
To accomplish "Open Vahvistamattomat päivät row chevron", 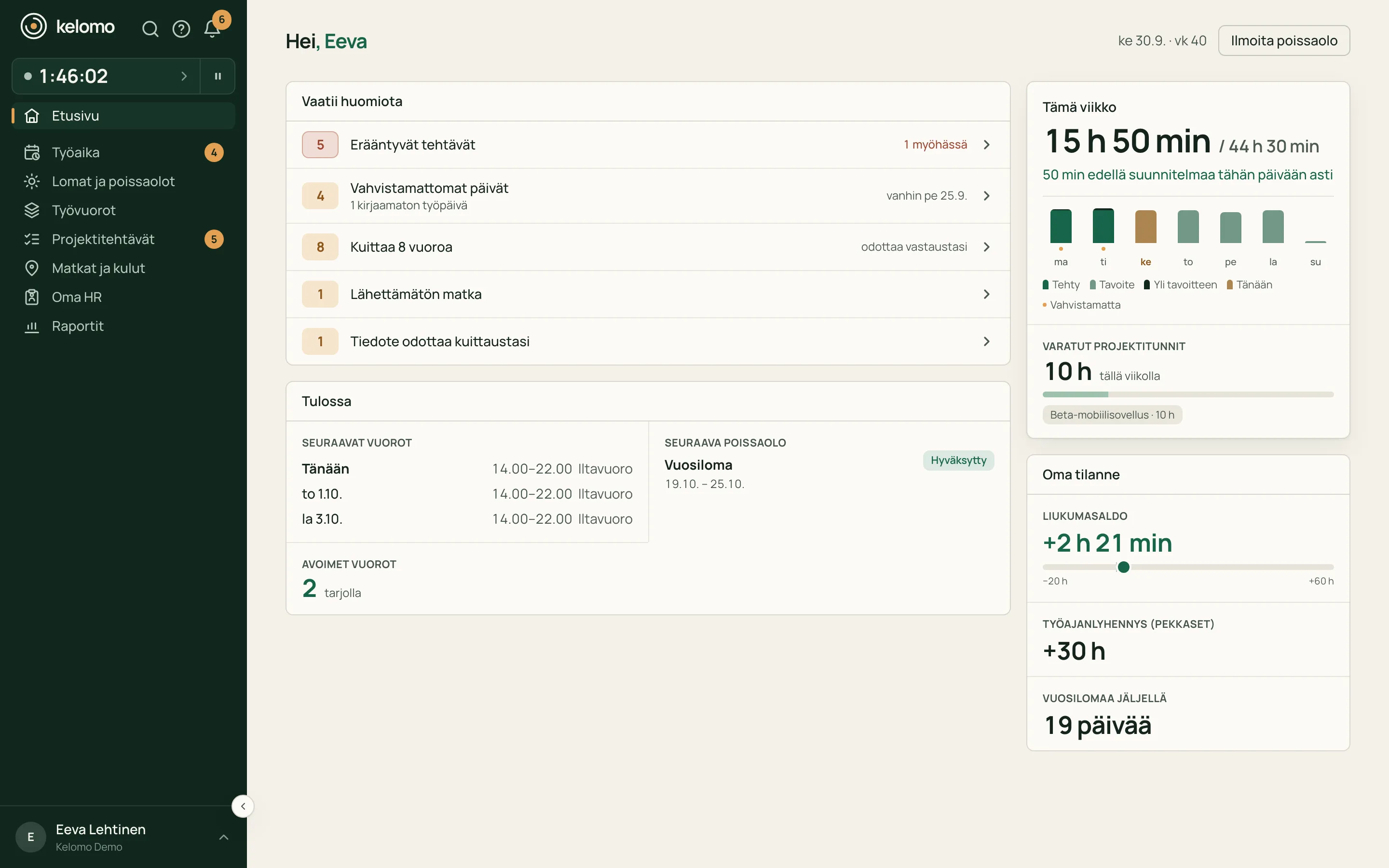I will 987,196.
